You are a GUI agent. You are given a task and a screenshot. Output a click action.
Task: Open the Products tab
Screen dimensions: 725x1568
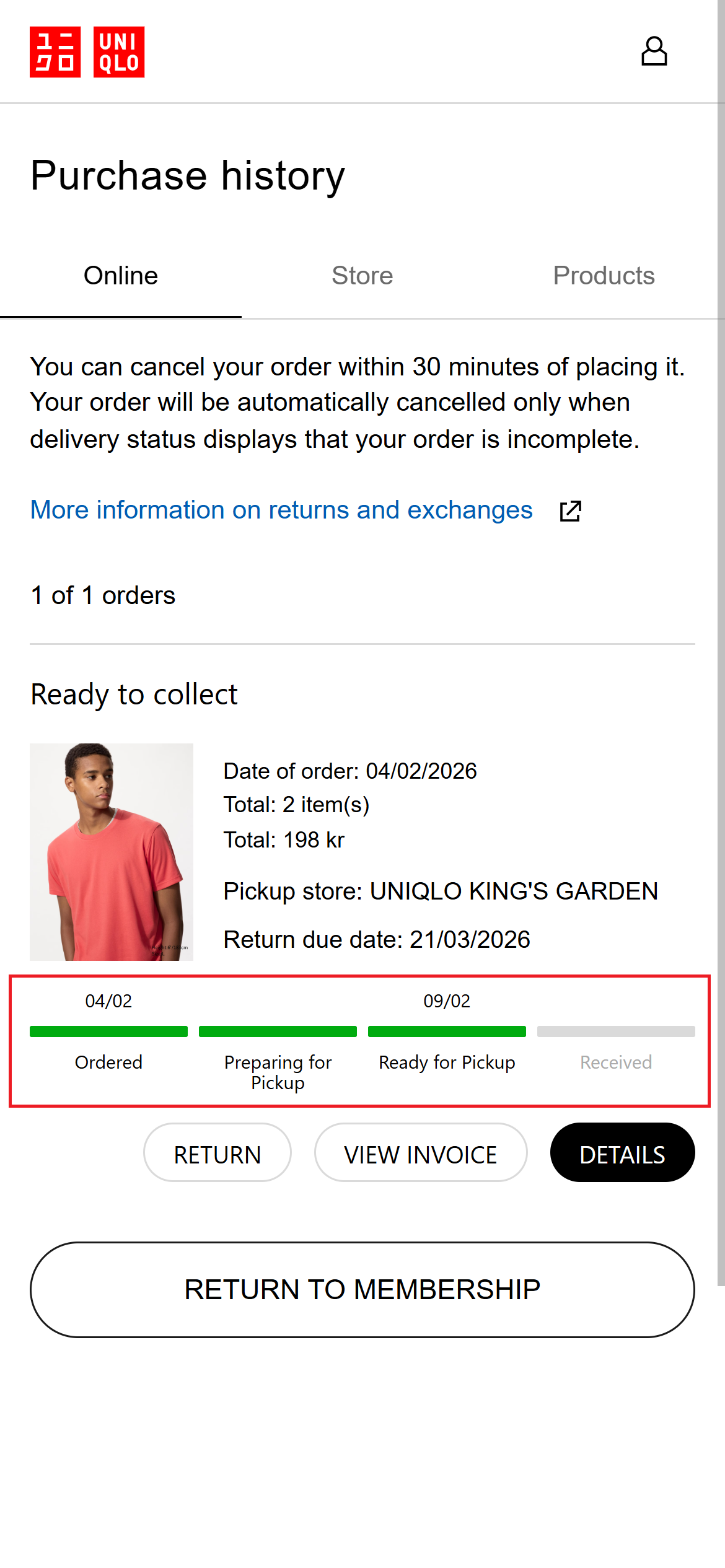pyautogui.click(x=604, y=276)
